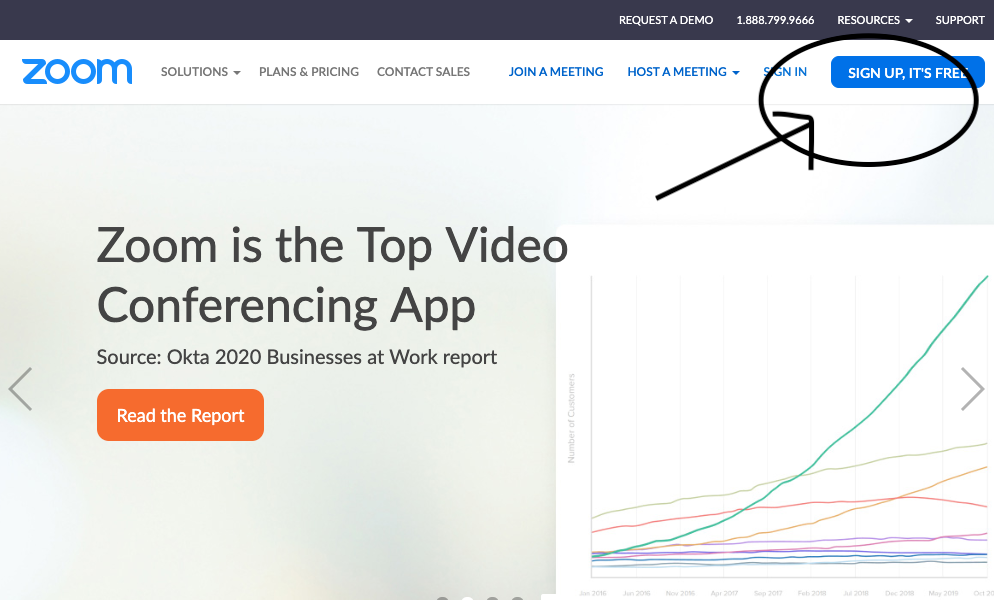The image size is (994, 600).
Task: Open the Sign In link
Action: pos(785,72)
